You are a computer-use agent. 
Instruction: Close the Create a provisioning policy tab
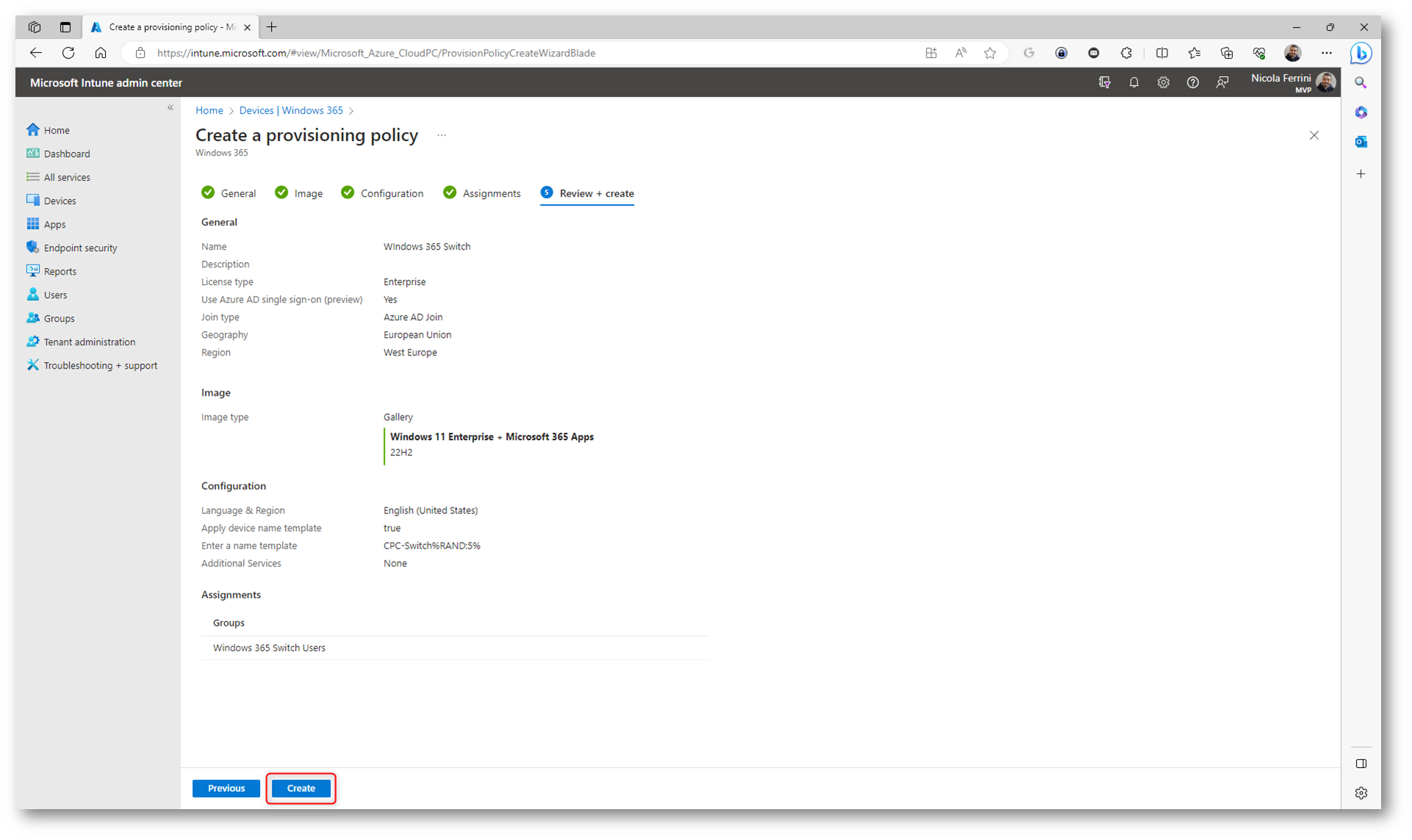click(247, 27)
